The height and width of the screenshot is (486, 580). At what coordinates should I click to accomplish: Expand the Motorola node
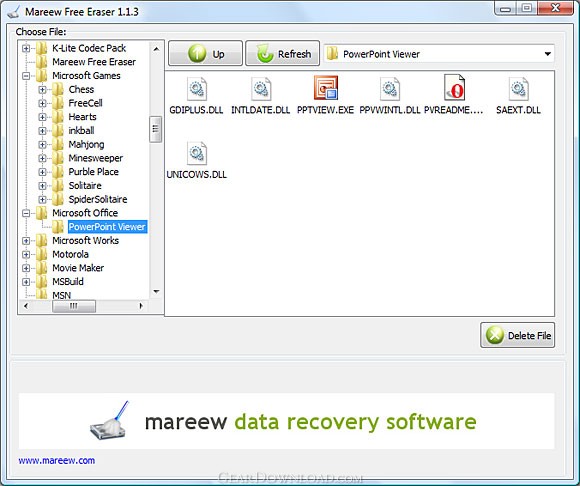[x=26, y=254]
